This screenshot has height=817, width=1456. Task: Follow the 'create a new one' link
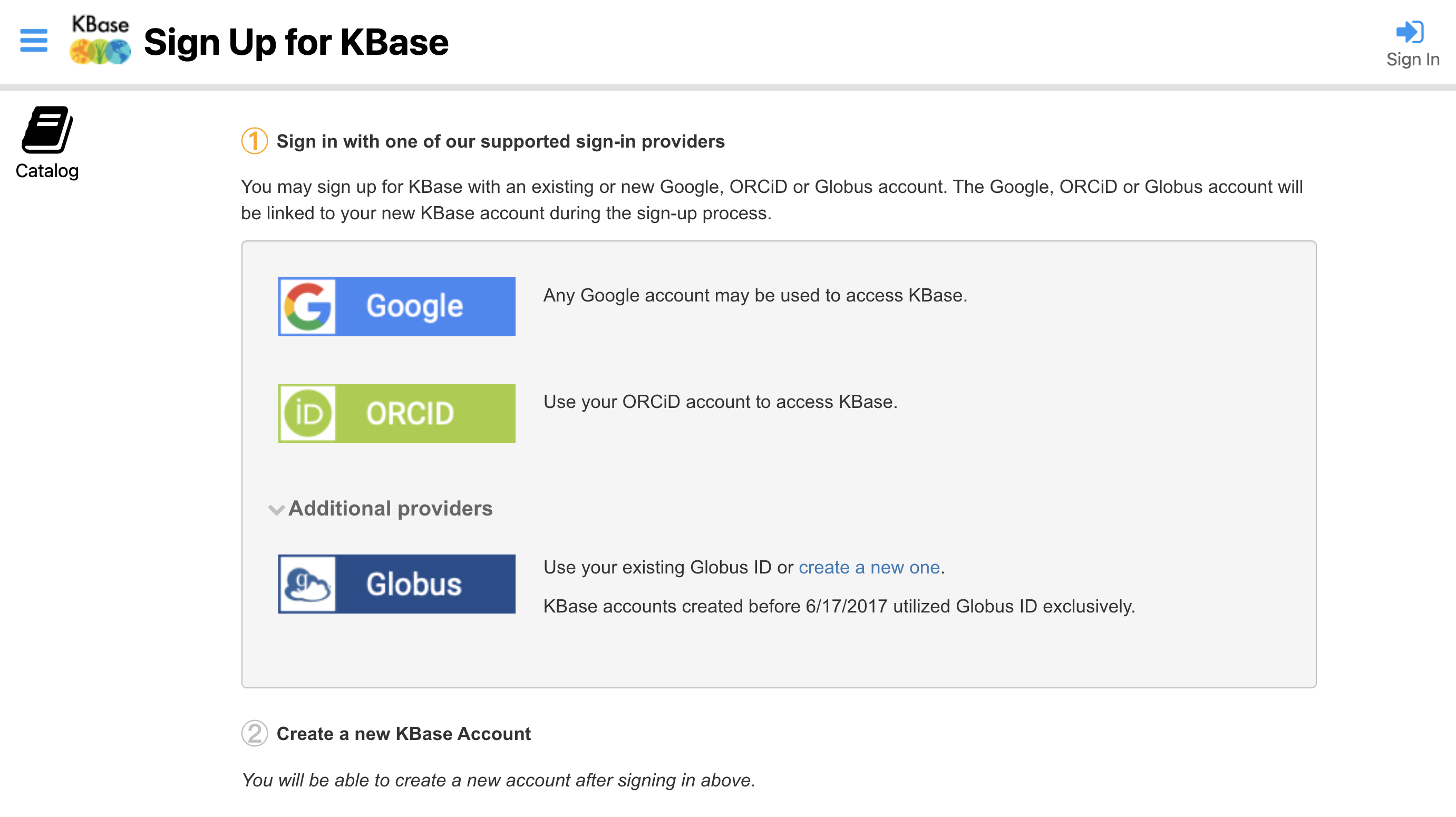tap(869, 567)
